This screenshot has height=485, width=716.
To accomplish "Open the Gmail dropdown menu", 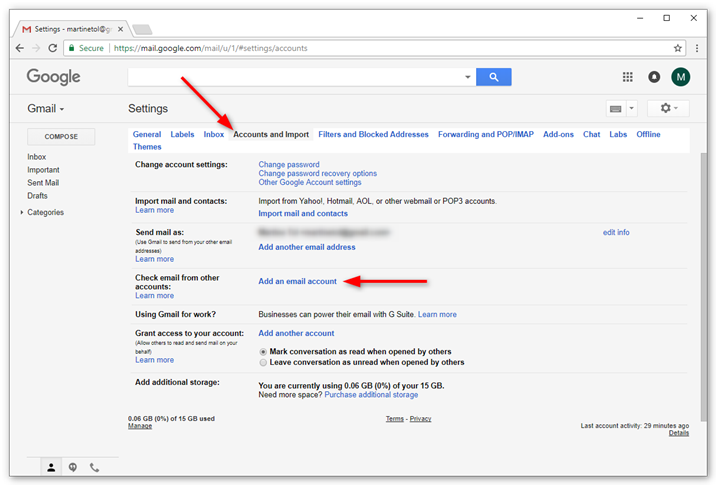I will pos(46,108).
